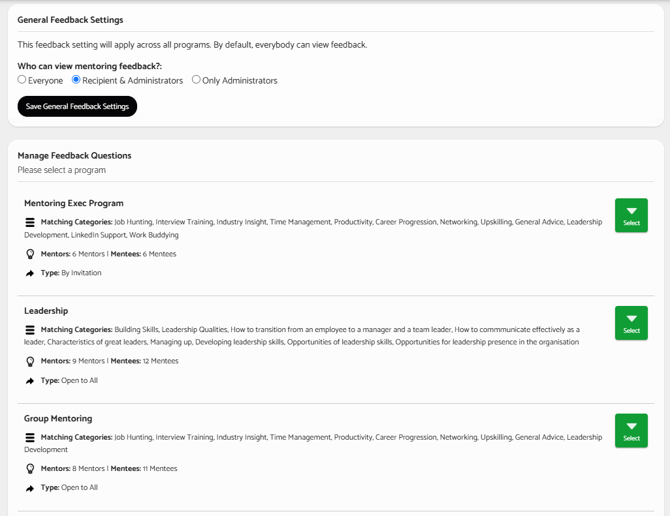
Task: Open the Mentoring Exec Program title
Action: coord(74,203)
